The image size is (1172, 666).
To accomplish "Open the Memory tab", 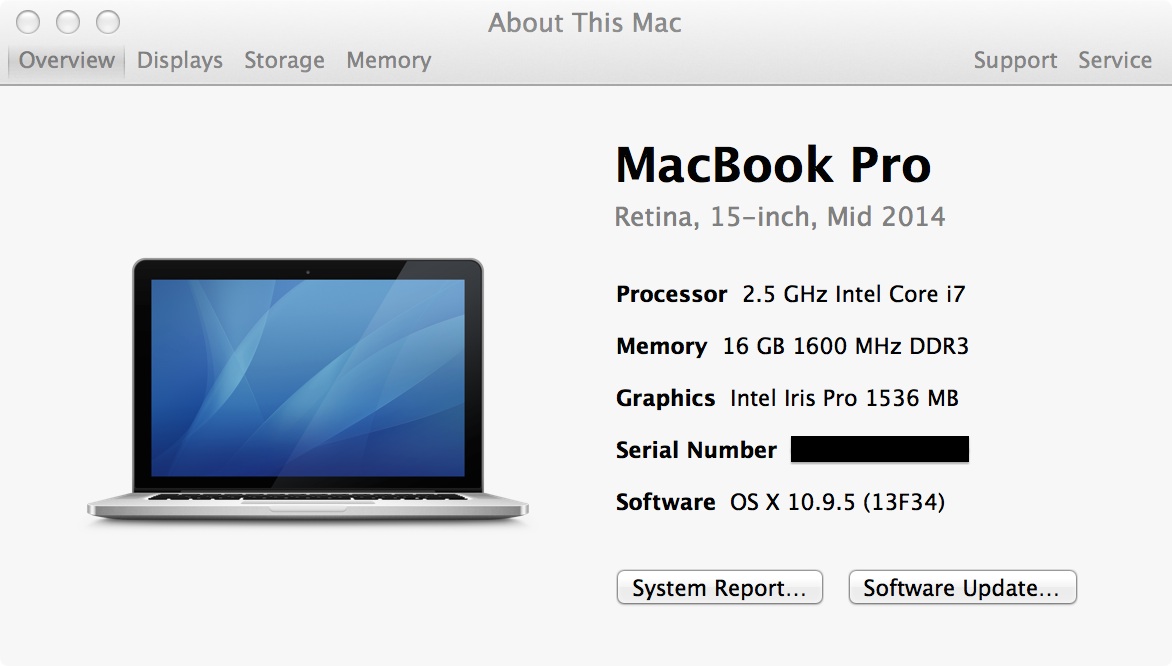I will pyautogui.click(x=389, y=60).
